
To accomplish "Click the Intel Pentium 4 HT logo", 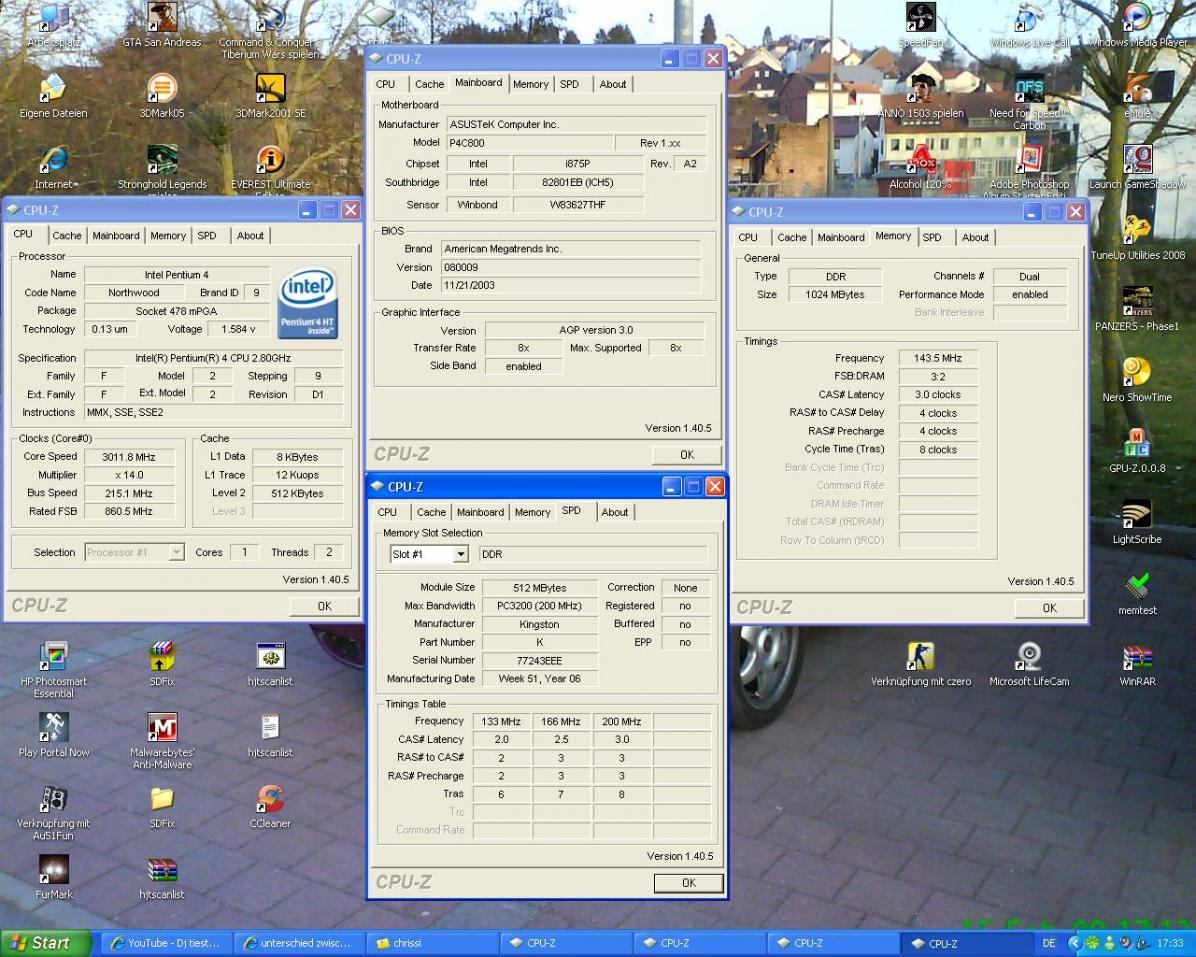I will click(x=307, y=302).
